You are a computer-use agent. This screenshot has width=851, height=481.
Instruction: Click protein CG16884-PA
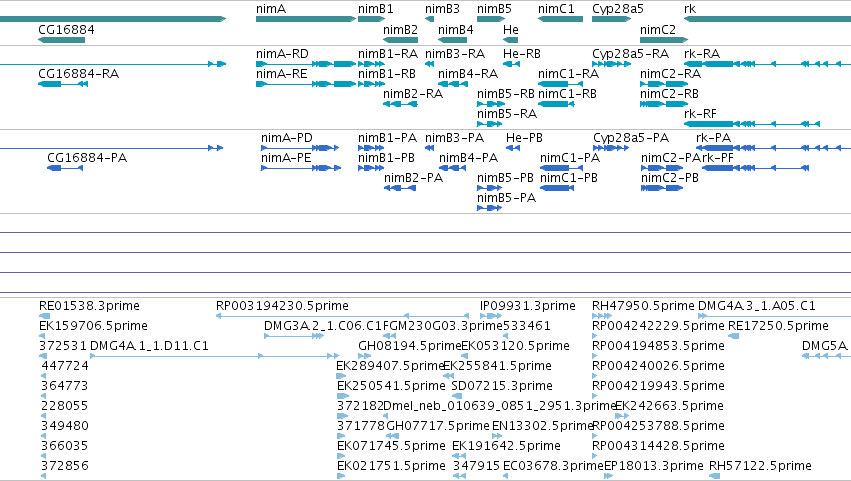65,168
